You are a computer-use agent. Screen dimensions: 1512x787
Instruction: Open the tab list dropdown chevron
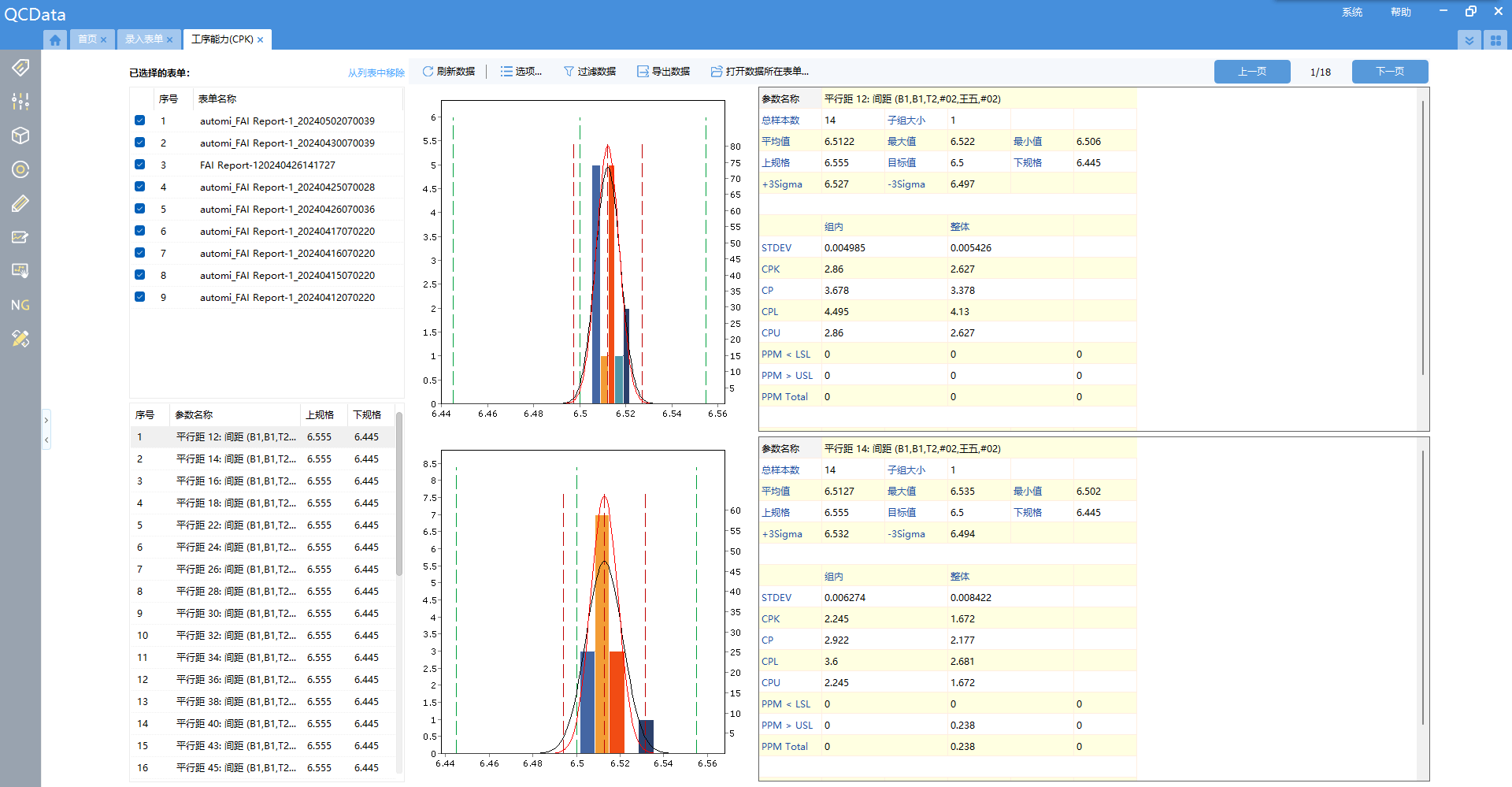click(1469, 40)
